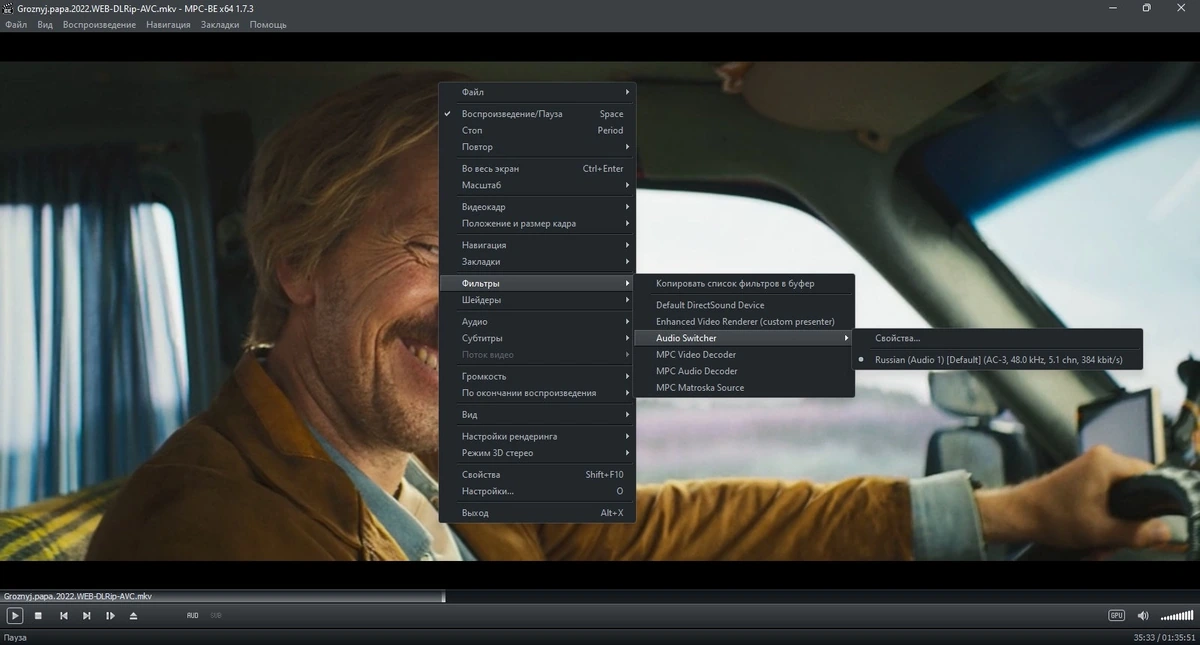Viewport: 1200px width, 645px height.
Task: Select Enhanced Video Renderer (custom presenter)
Action: [x=744, y=322]
